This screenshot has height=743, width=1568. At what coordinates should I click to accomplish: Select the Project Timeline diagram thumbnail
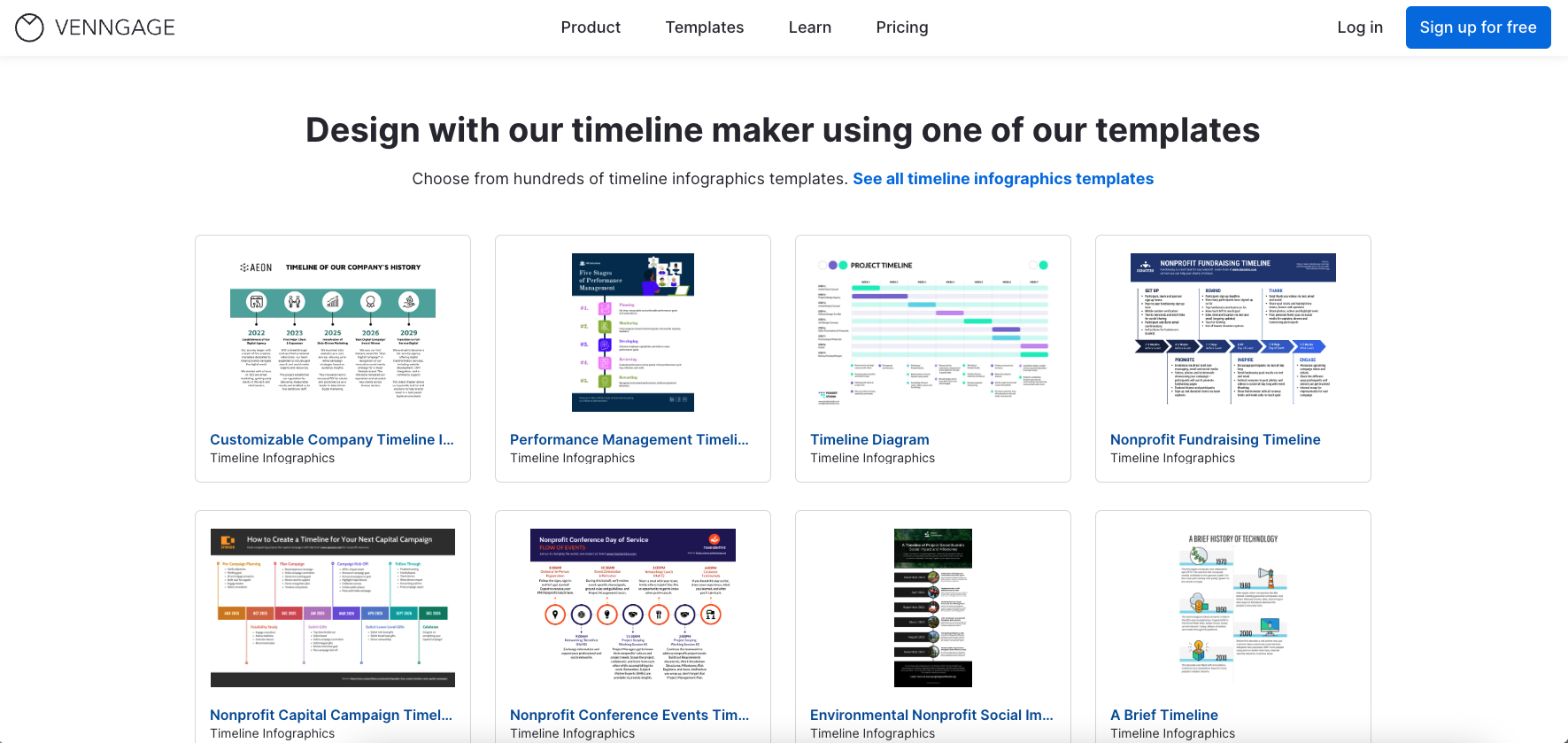[932, 332]
